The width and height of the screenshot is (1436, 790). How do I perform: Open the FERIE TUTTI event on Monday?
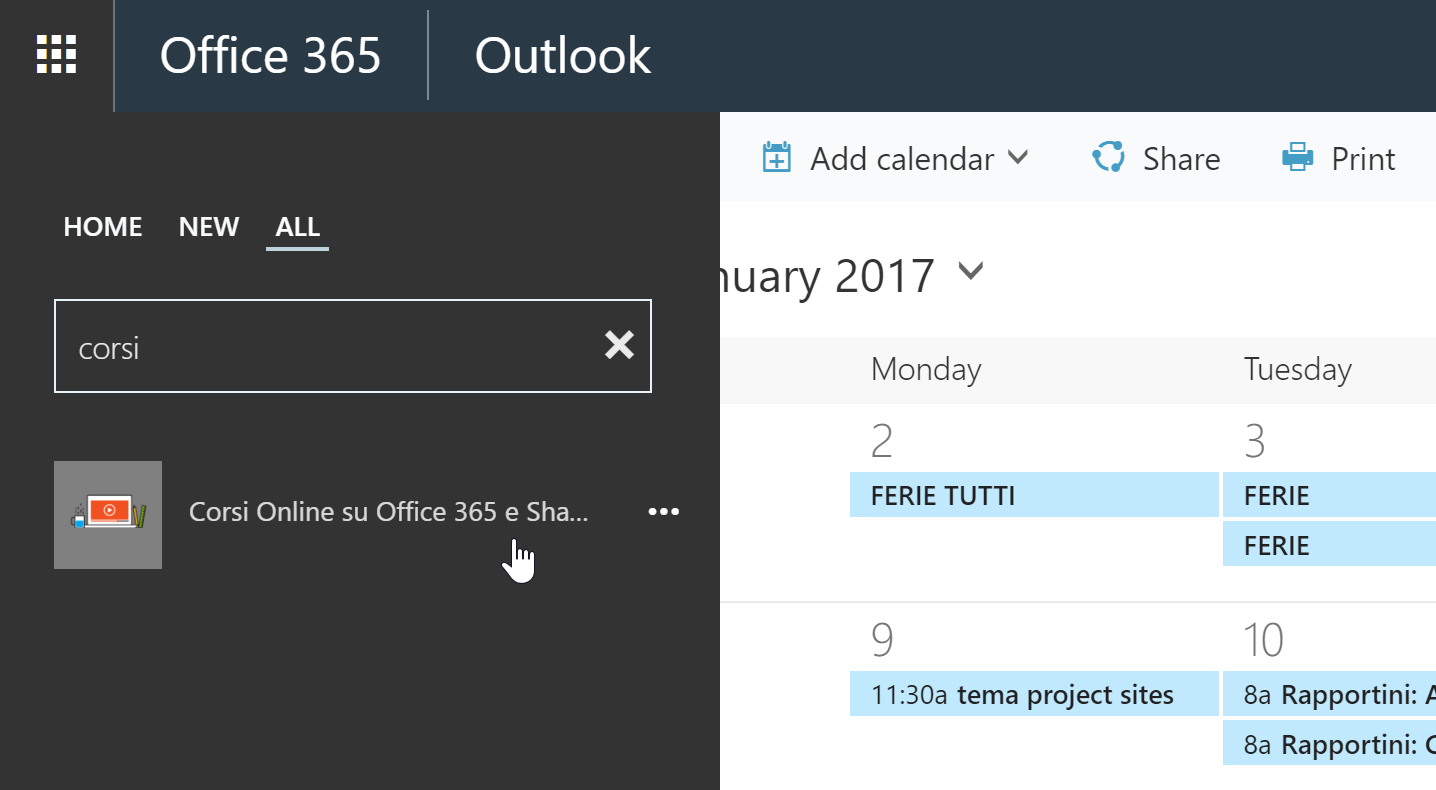[x=1034, y=495]
